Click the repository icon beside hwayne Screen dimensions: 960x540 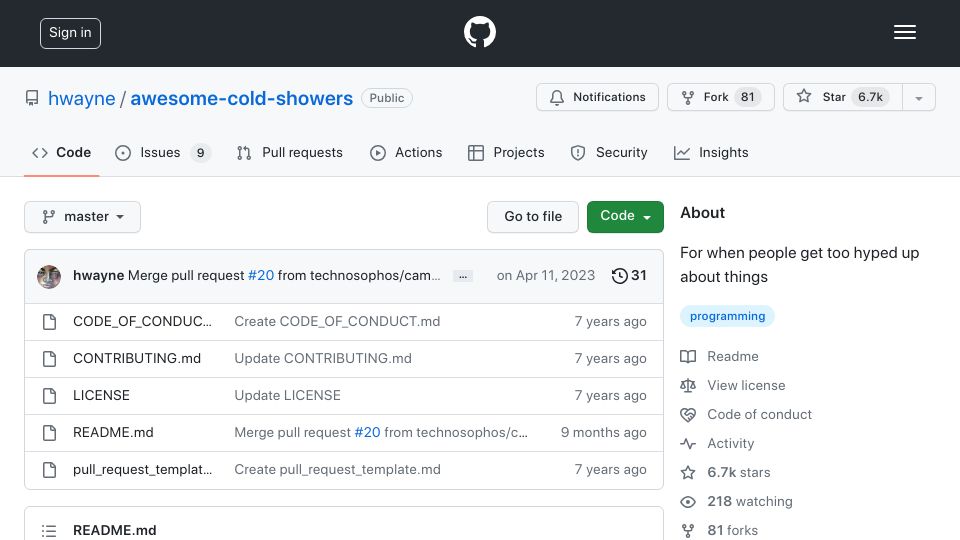coord(32,98)
